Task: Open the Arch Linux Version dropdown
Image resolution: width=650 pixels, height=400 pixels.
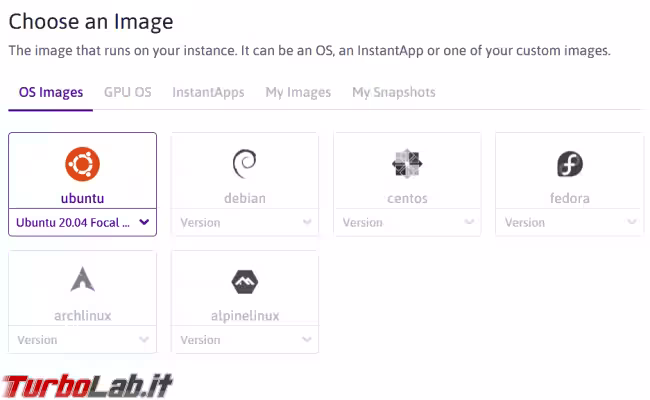Action: (x=82, y=340)
